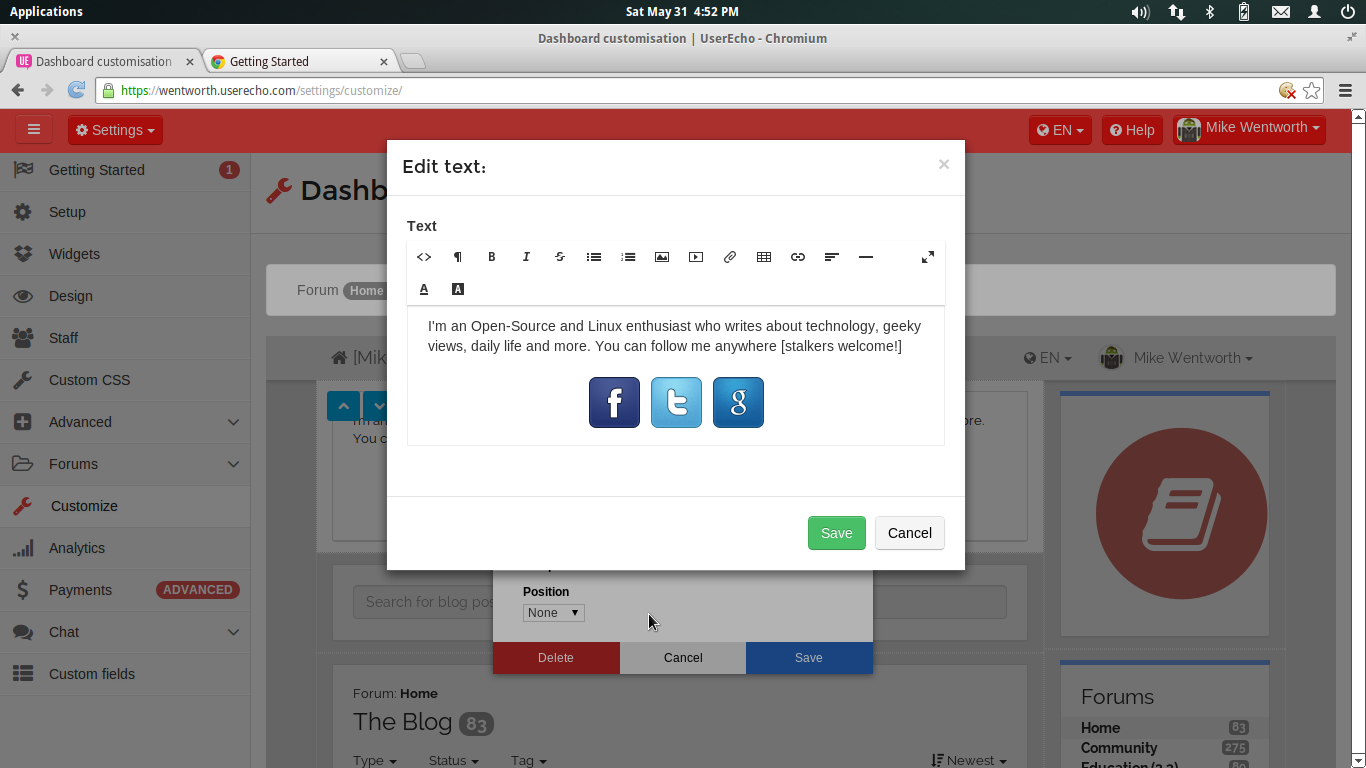This screenshot has height=768, width=1366.
Task: Open text alignment options
Action: [832, 257]
